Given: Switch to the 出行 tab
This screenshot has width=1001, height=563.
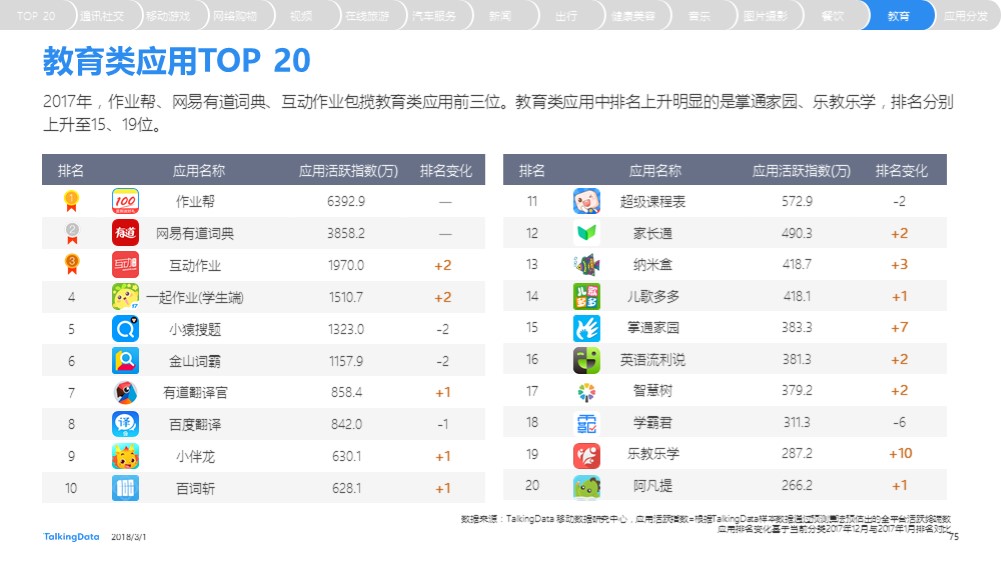Looking at the screenshot, I should pyautogui.click(x=566, y=16).
